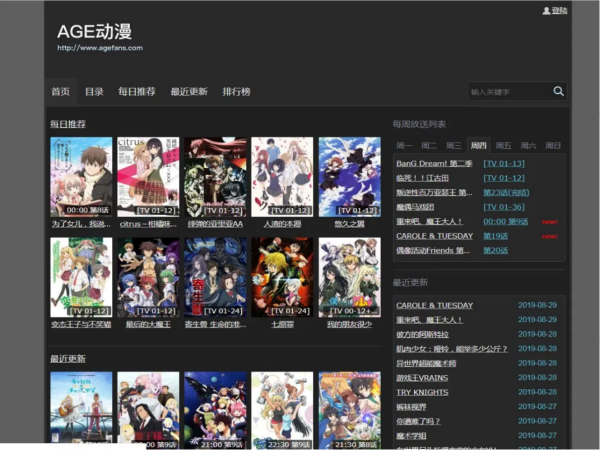The height and width of the screenshot is (450, 600).
Task: Click the AGE动漫 site logo
Action: coord(94,33)
